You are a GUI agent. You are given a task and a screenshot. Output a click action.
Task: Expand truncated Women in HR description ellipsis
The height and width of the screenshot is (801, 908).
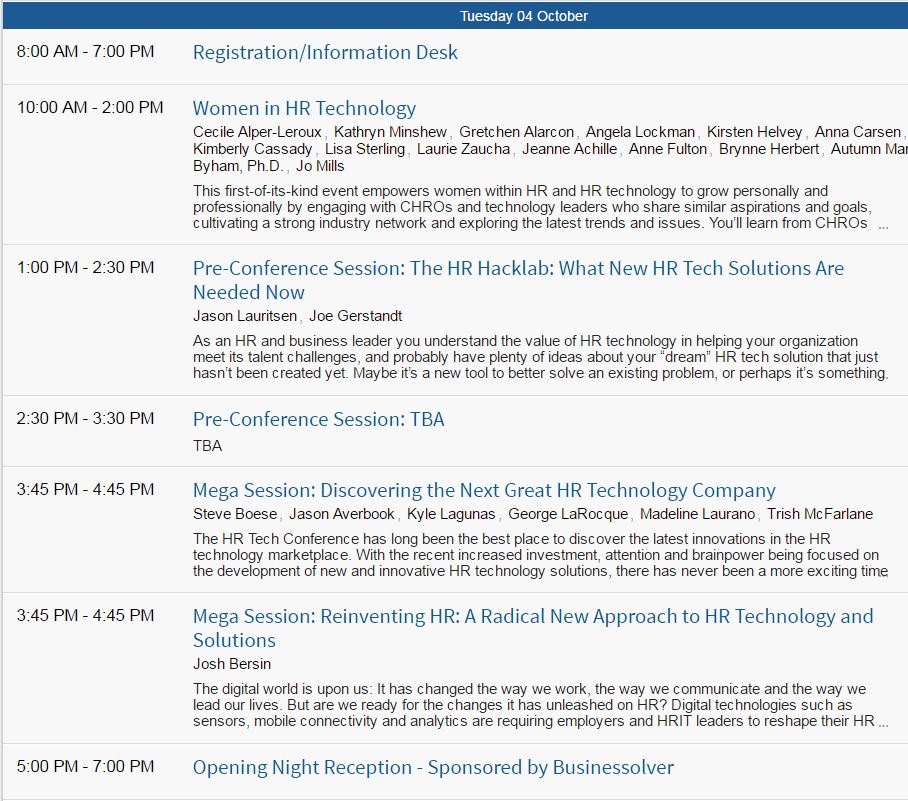coord(883,226)
